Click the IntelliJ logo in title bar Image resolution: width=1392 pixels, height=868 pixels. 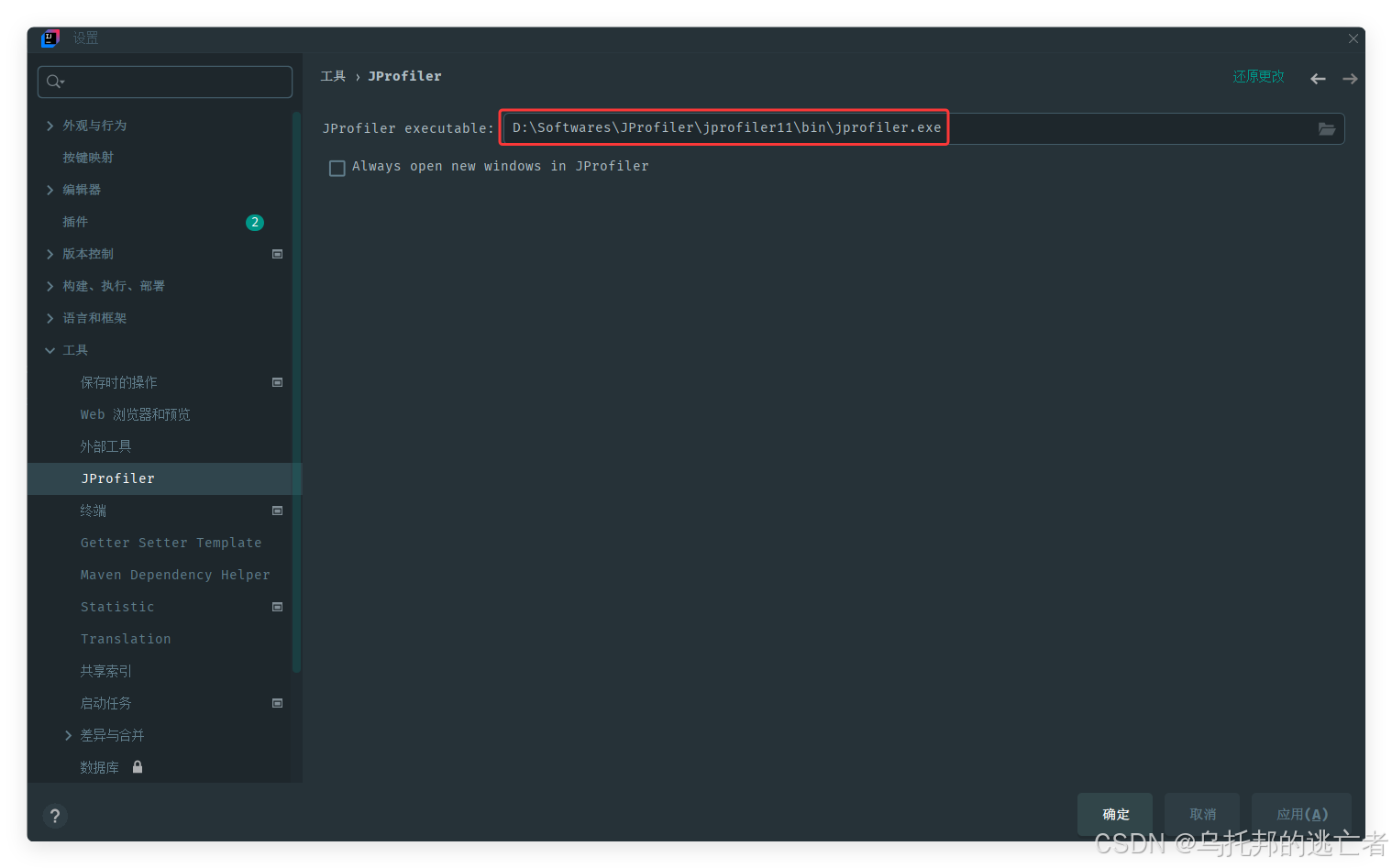pos(50,38)
